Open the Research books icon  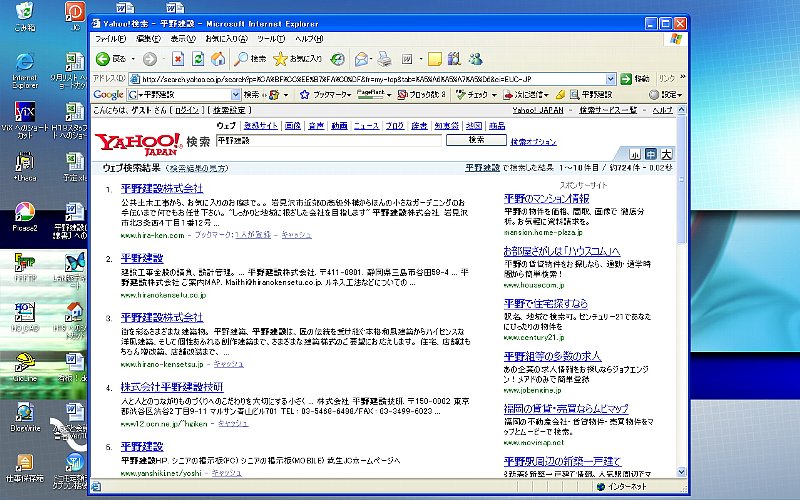tap(454, 59)
